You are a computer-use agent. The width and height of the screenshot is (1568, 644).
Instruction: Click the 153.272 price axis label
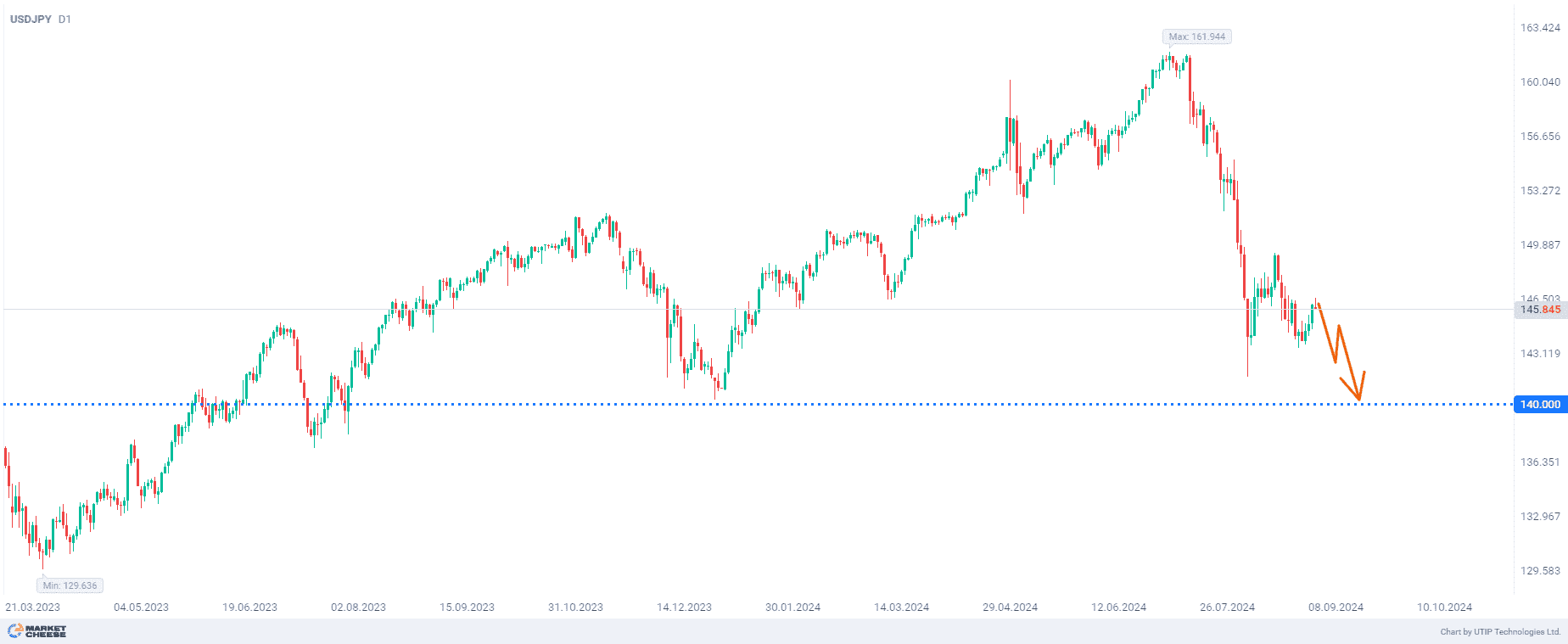coord(1539,191)
